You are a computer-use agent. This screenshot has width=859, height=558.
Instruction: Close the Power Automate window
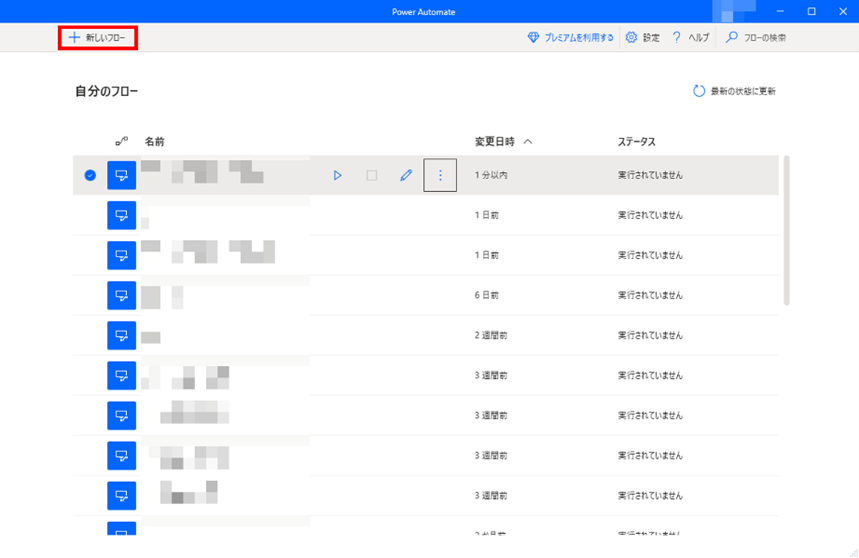point(843,11)
